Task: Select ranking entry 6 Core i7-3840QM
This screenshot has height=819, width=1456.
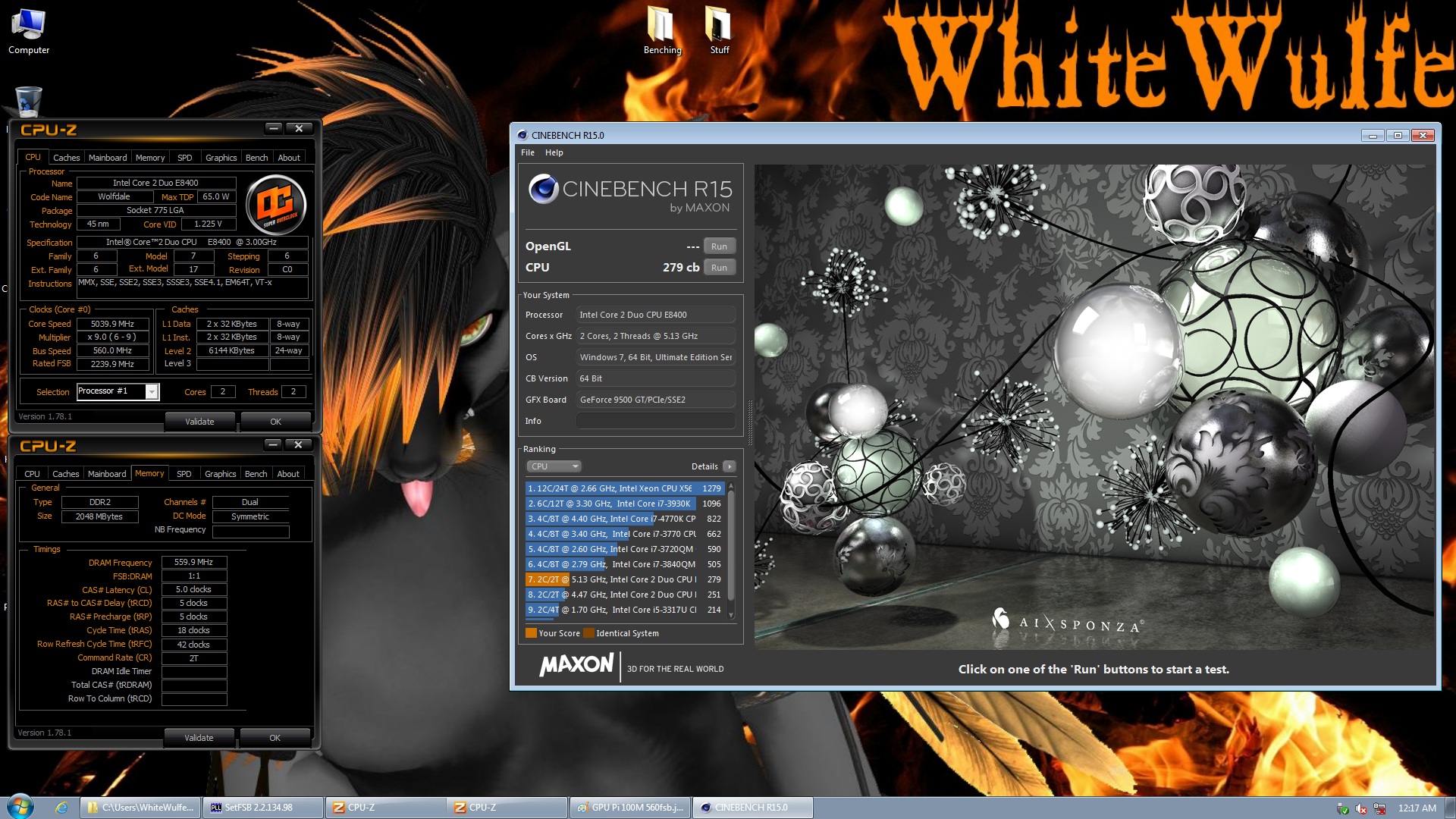Action: (625, 564)
